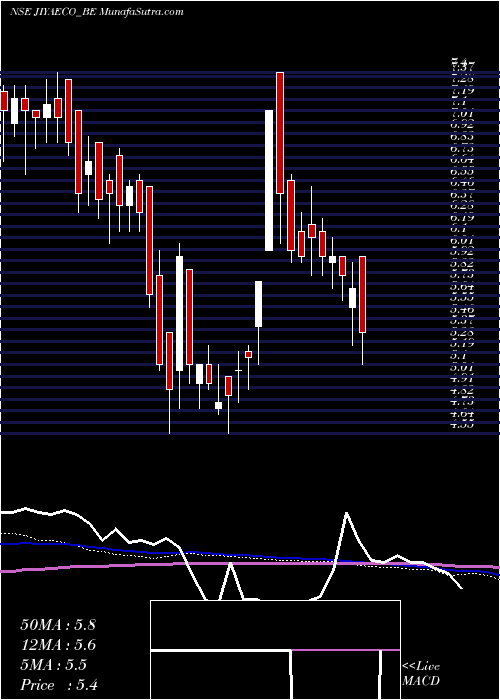
Task: Click the <<Live MACD label
Action: click(x=421, y=674)
